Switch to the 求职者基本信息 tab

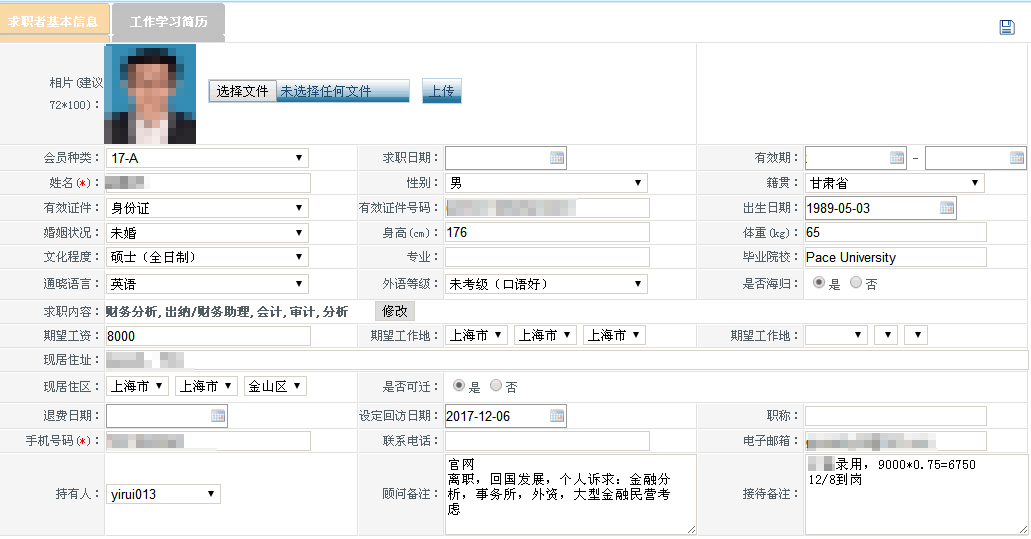pyautogui.click(x=53, y=22)
